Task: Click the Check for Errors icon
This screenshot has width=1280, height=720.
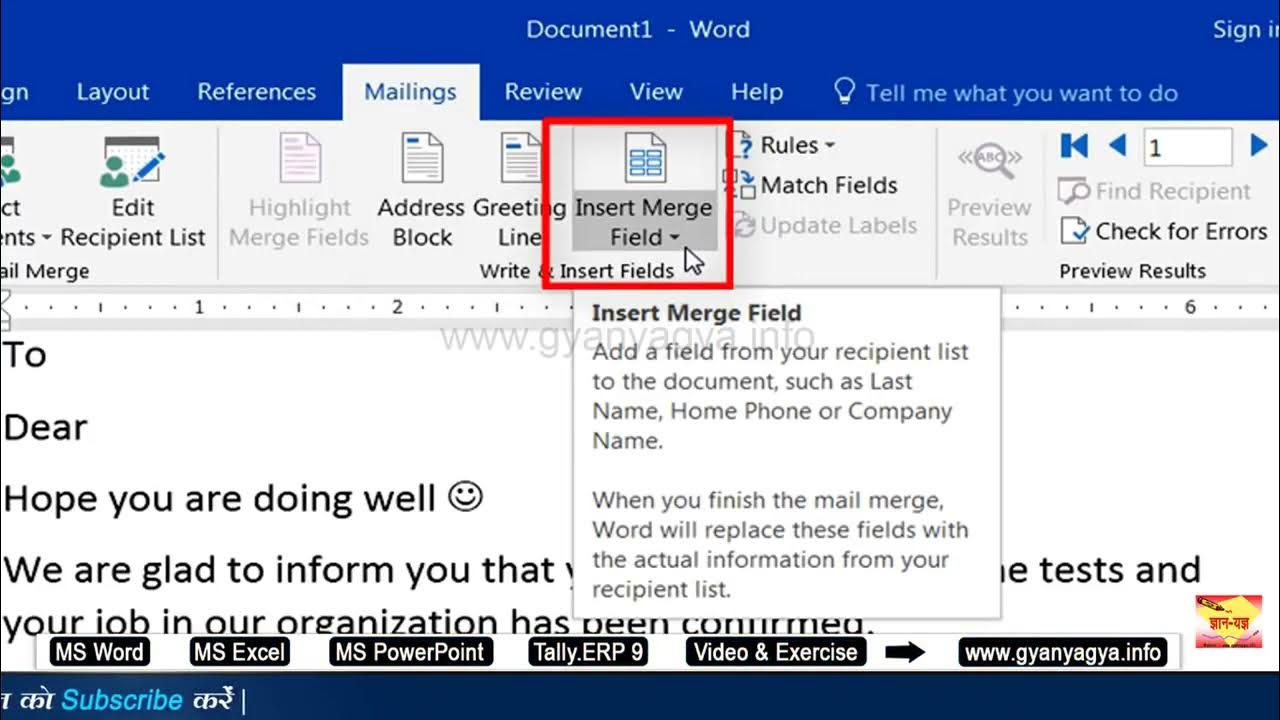Action: point(1074,231)
